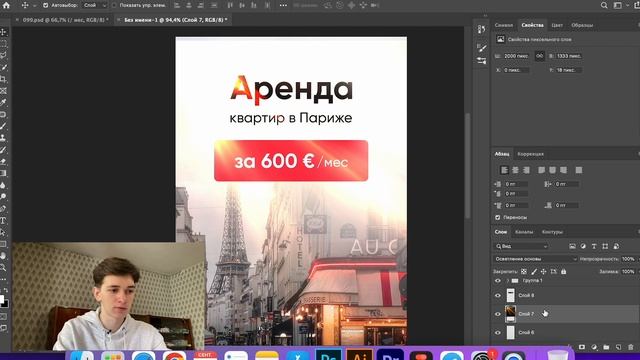Filter layers by pixel layers icon
This screenshot has height=360, width=640.
572,246
